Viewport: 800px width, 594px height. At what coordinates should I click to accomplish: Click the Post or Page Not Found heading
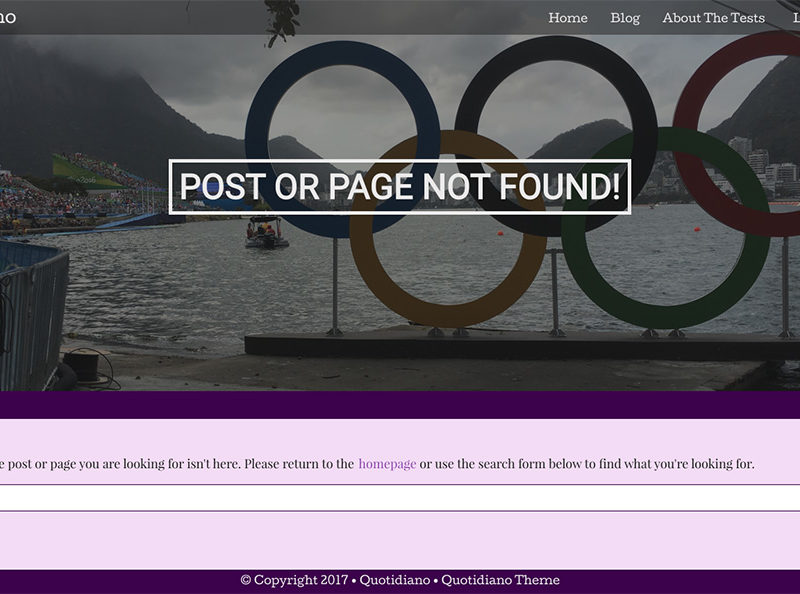(400, 187)
